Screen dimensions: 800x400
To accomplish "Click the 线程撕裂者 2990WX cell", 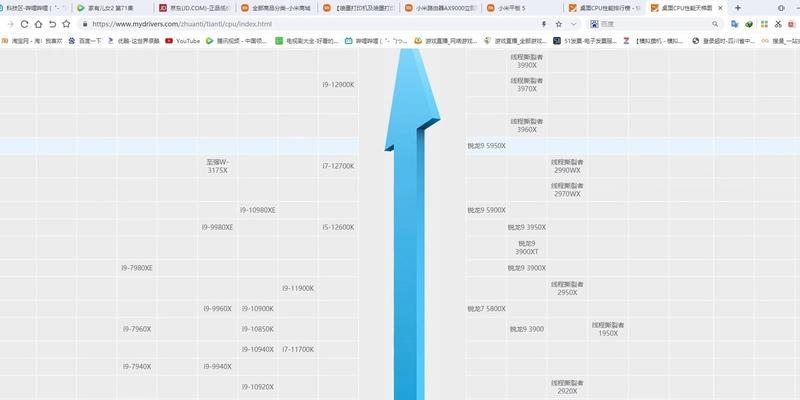I will pyautogui.click(x=567, y=166).
